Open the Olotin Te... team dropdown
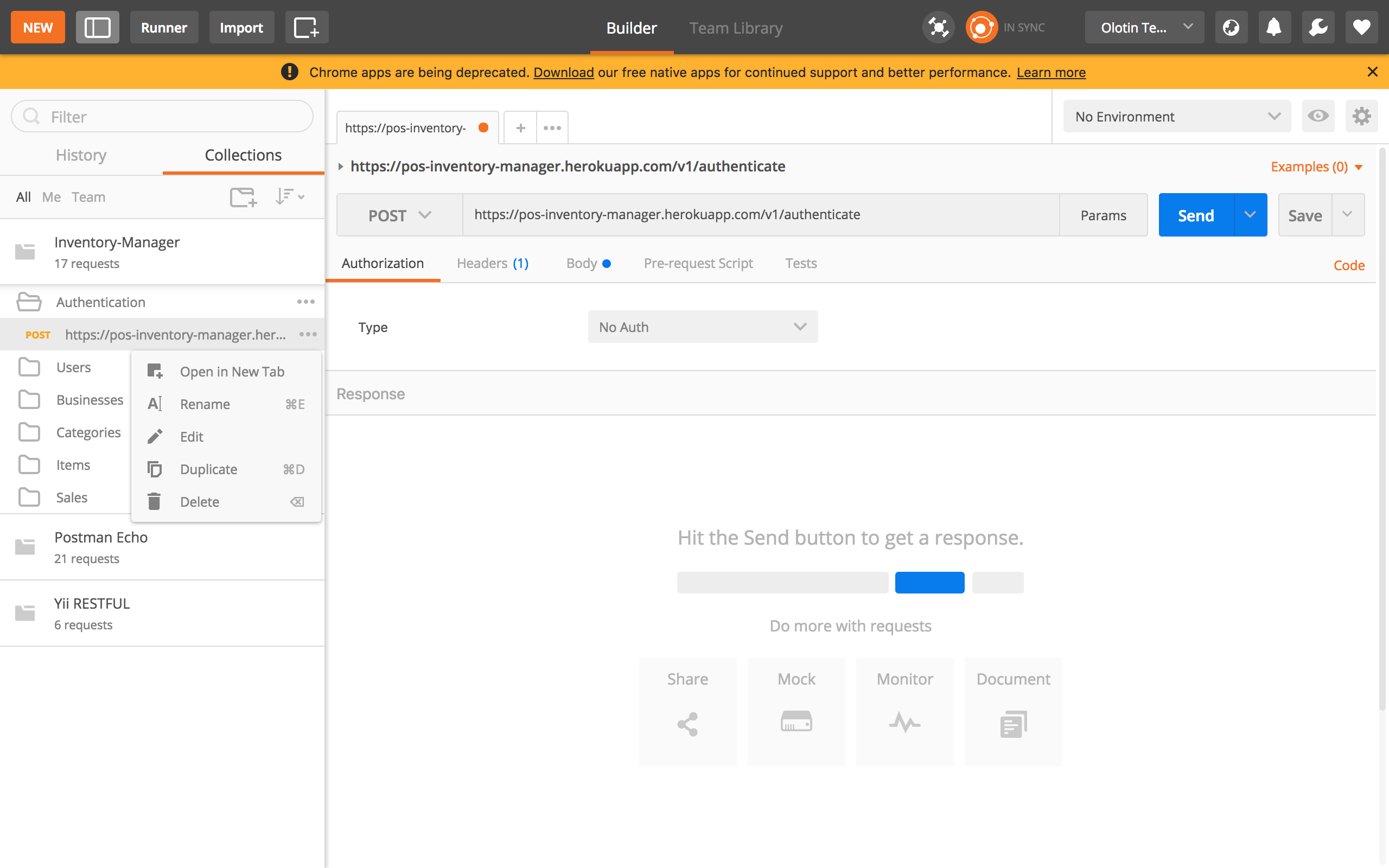Image resolution: width=1389 pixels, height=868 pixels. pos(1144,28)
